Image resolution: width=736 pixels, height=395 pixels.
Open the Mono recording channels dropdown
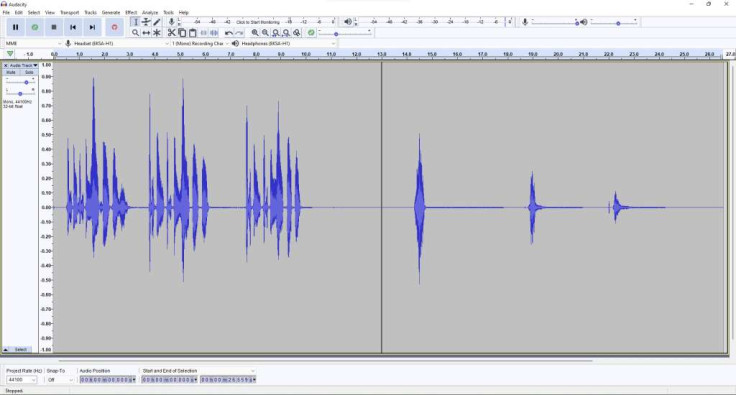[x=200, y=44]
